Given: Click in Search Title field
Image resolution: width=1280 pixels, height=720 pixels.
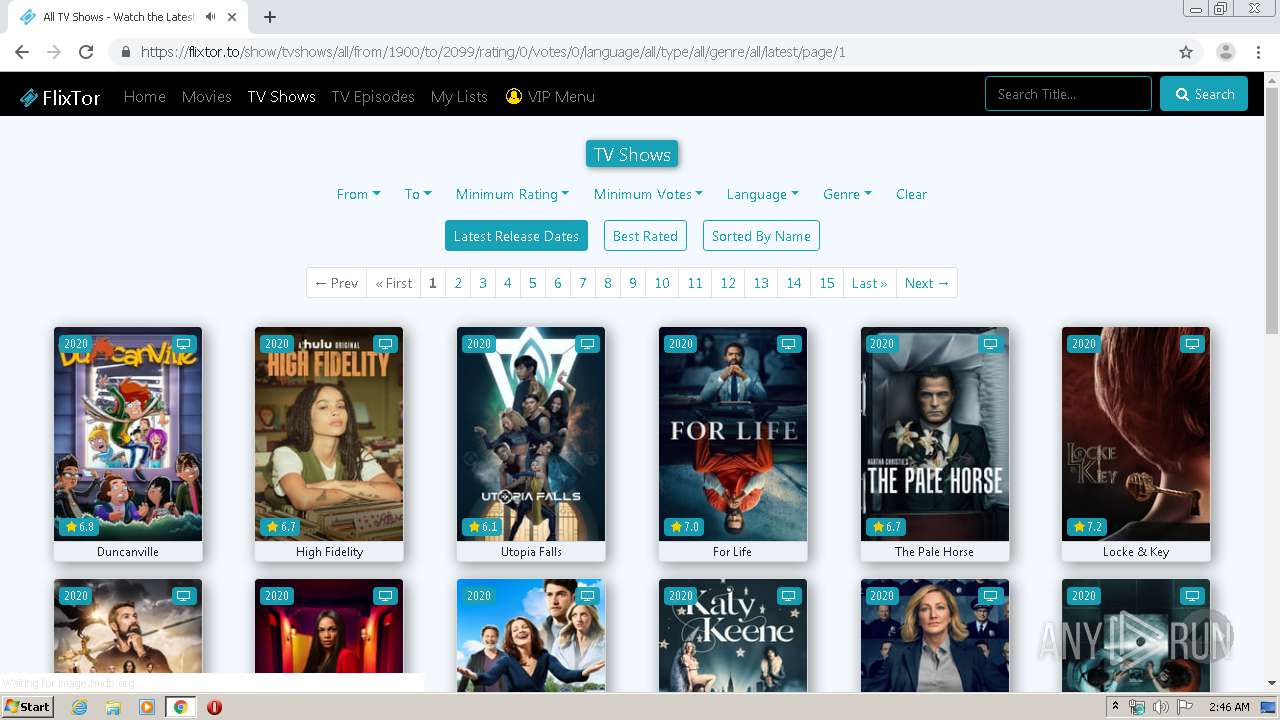Looking at the screenshot, I should point(1068,94).
